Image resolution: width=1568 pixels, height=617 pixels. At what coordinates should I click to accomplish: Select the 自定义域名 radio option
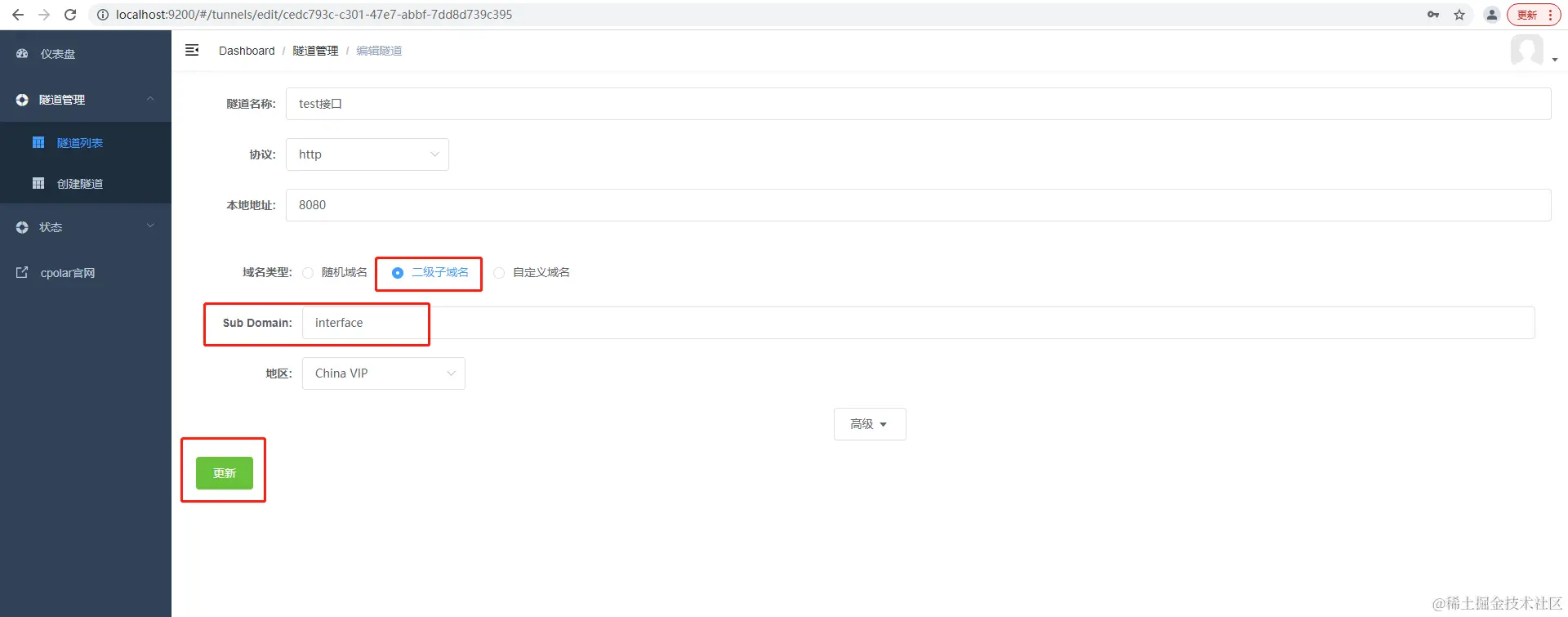(x=532, y=272)
